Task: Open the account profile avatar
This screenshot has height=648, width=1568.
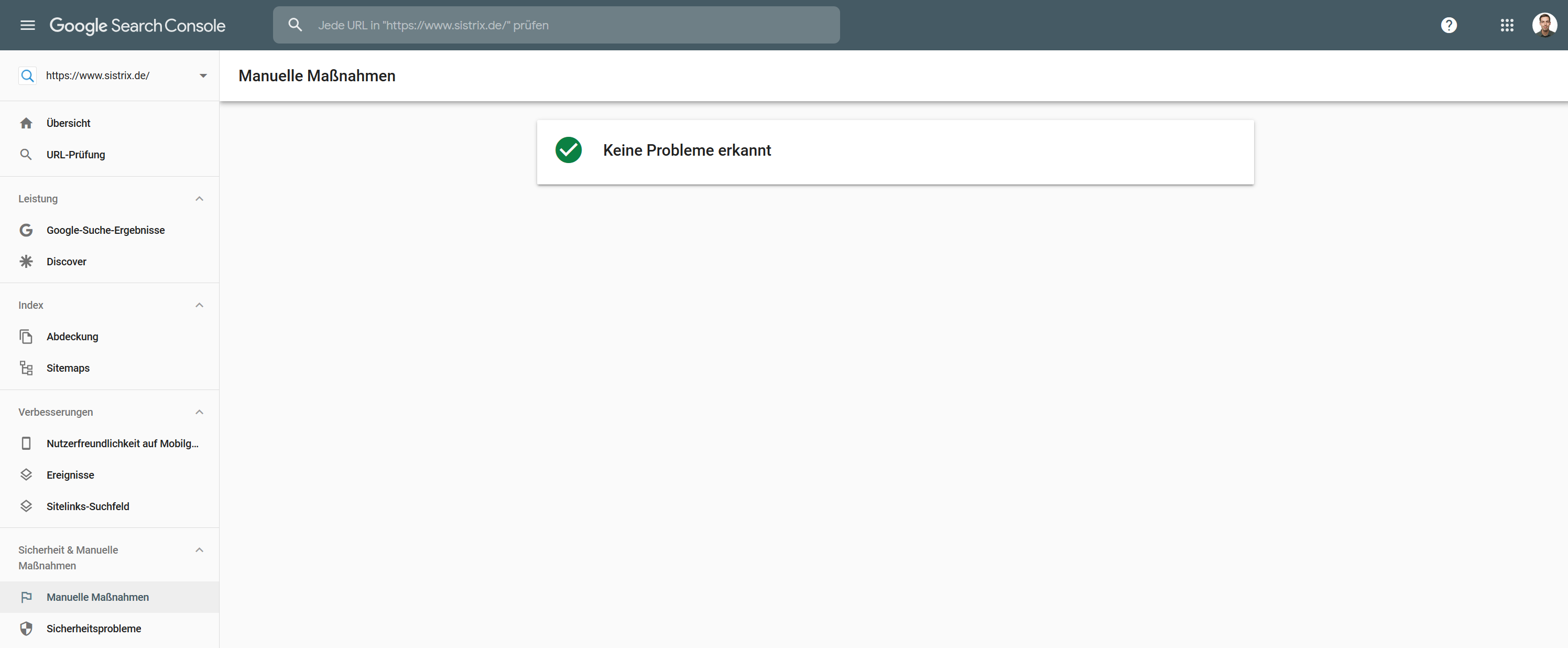Action: (x=1544, y=25)
